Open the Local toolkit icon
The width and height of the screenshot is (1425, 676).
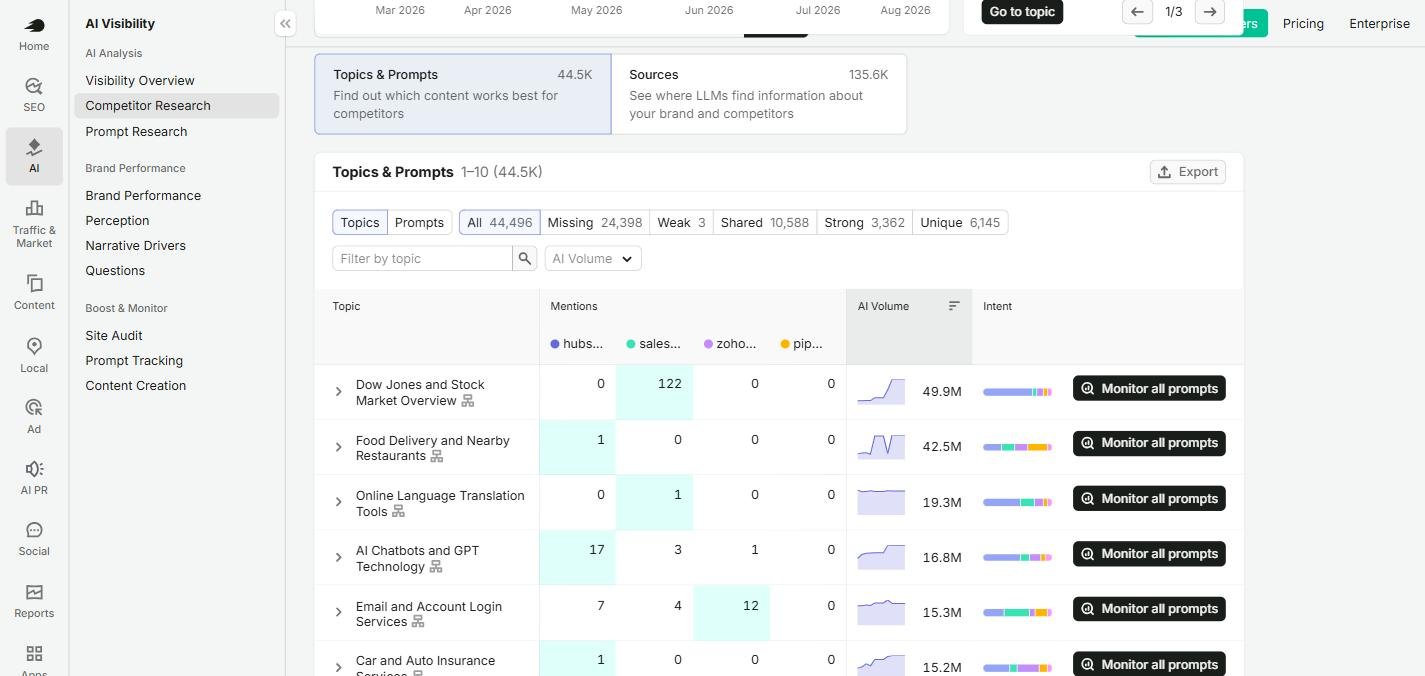pyautogui.click(x=34, y=355)
